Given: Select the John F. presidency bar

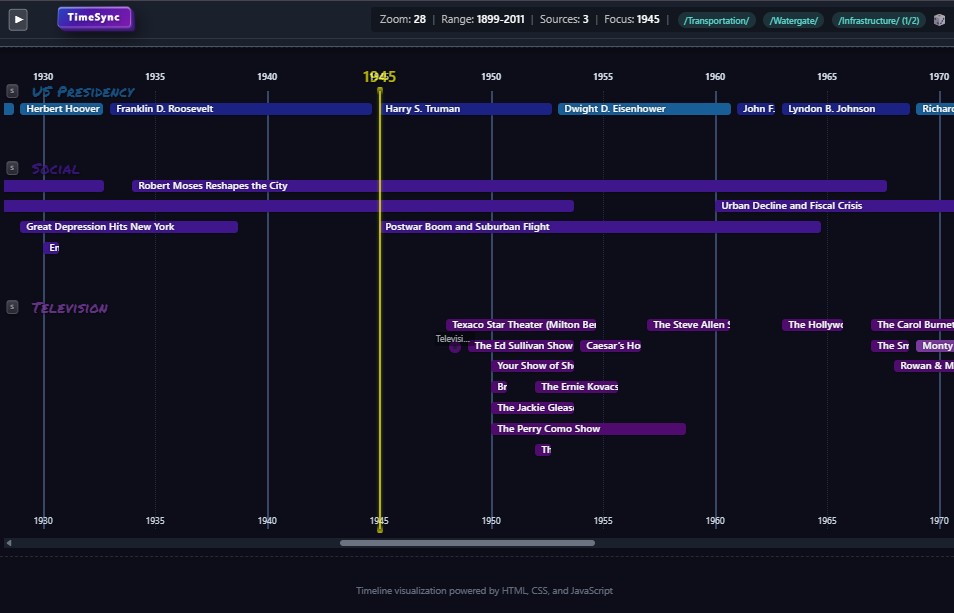Looking at the screenshot, I should click(x=756, y=109).
